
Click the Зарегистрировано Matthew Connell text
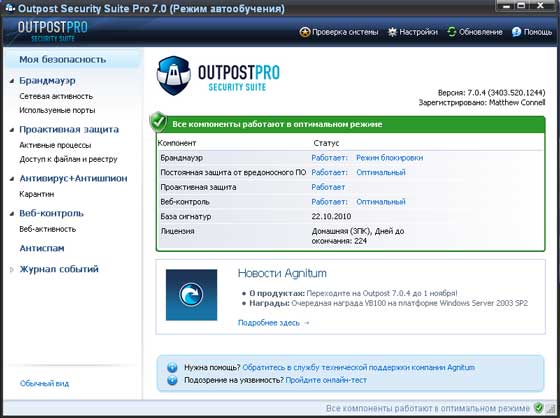pyautogui.click(x=482, y=103)
